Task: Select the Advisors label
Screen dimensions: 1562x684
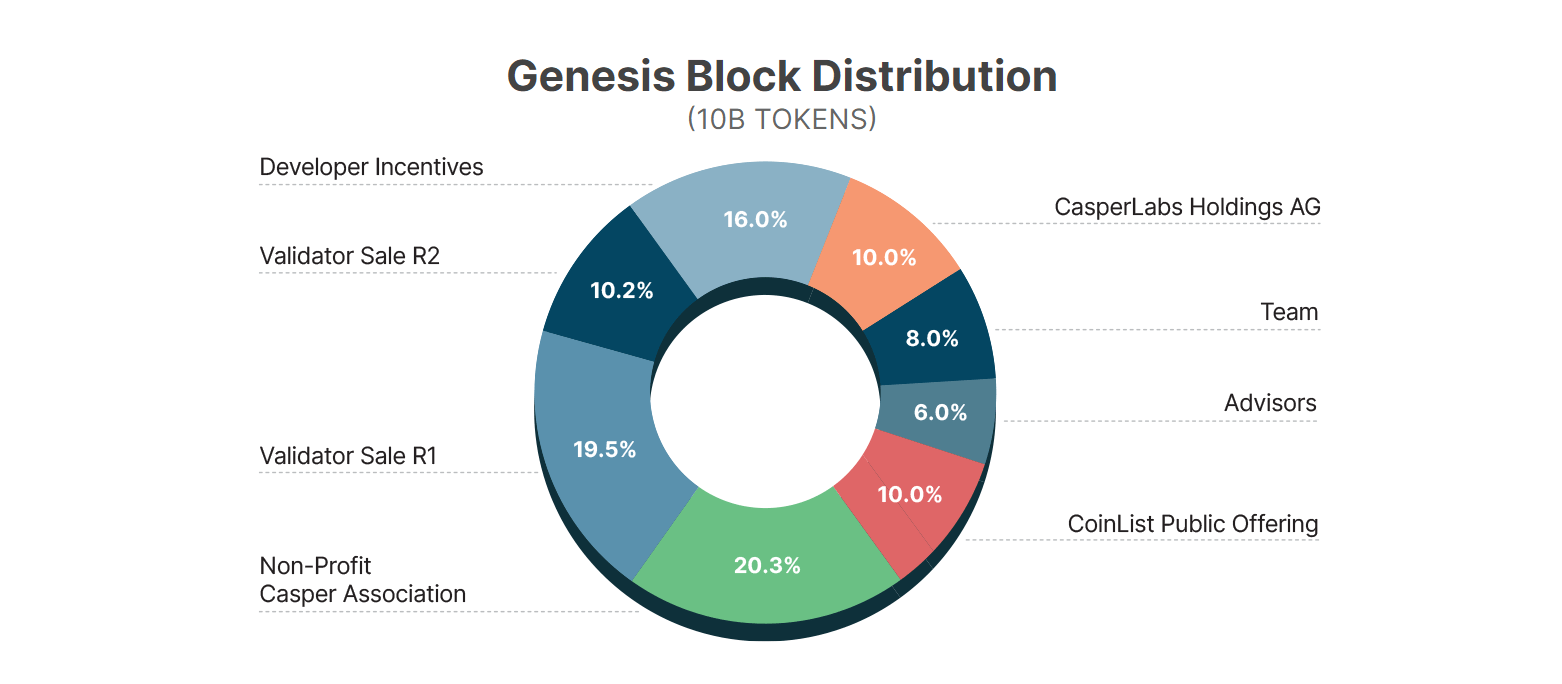Action: click(1270, 403)
